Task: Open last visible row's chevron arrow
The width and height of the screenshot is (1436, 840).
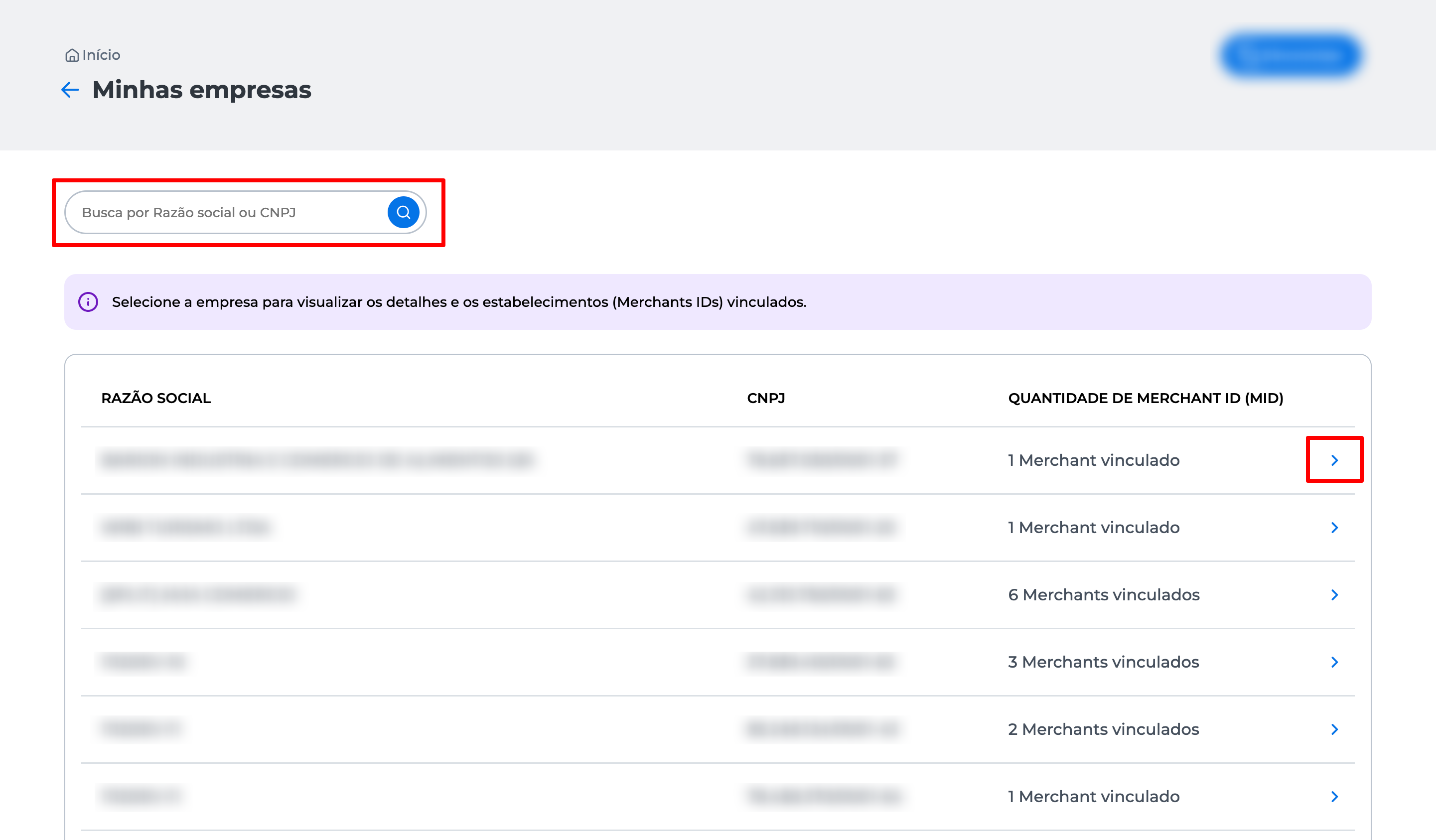Action: [x=1334, y=796]
